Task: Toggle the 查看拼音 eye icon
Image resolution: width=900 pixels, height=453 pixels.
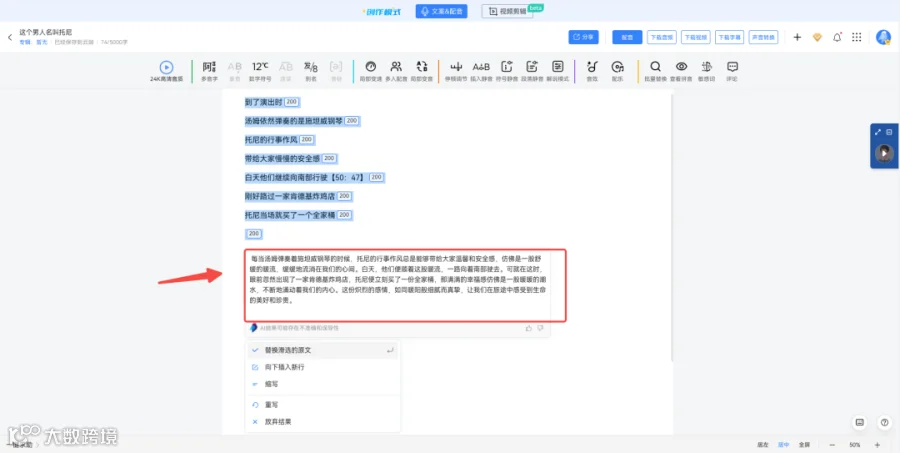Action: coord(681,67)
